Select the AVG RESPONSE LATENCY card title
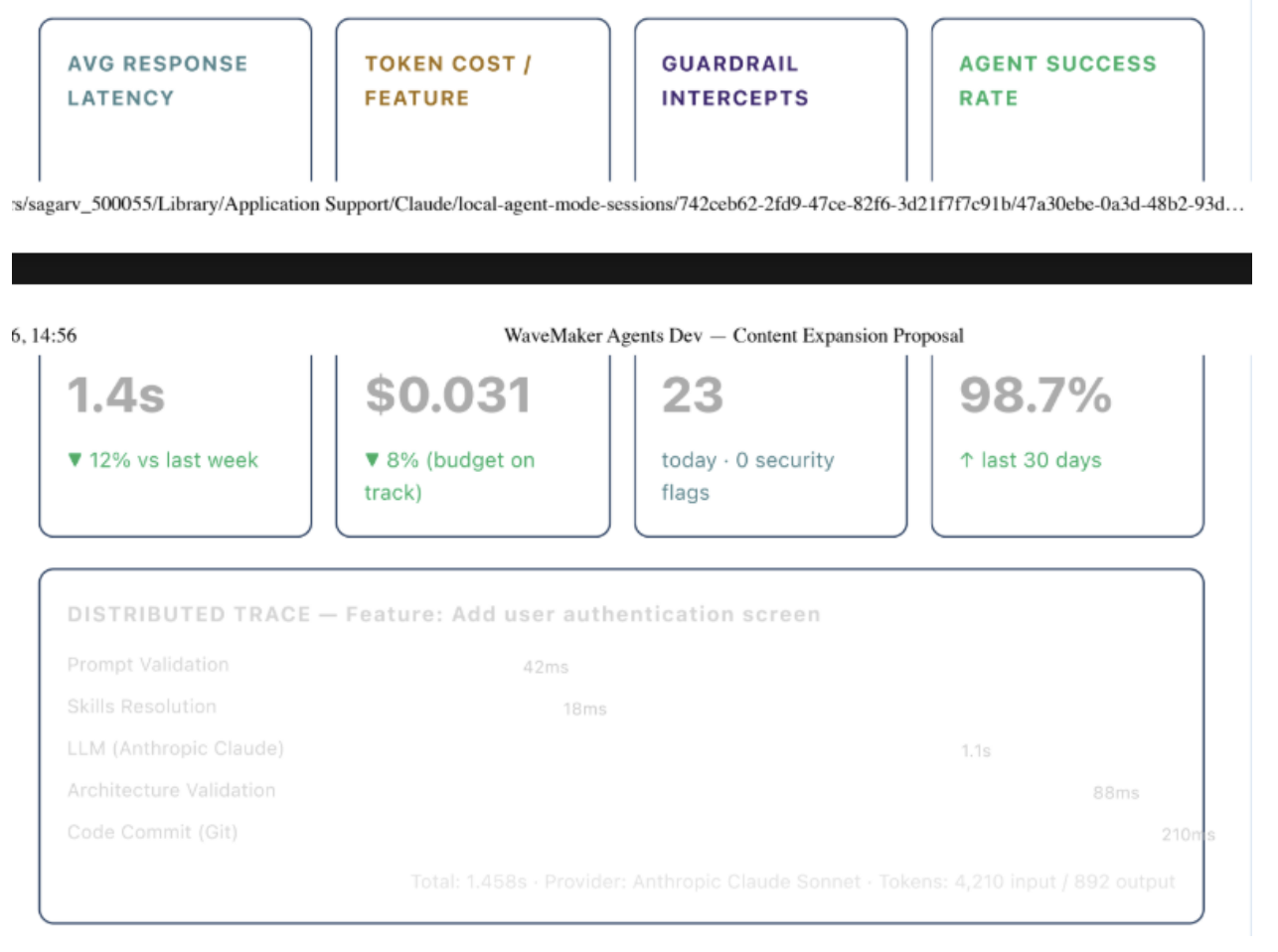This screenshot has height=952, width=1278. (x=157, y=80)
